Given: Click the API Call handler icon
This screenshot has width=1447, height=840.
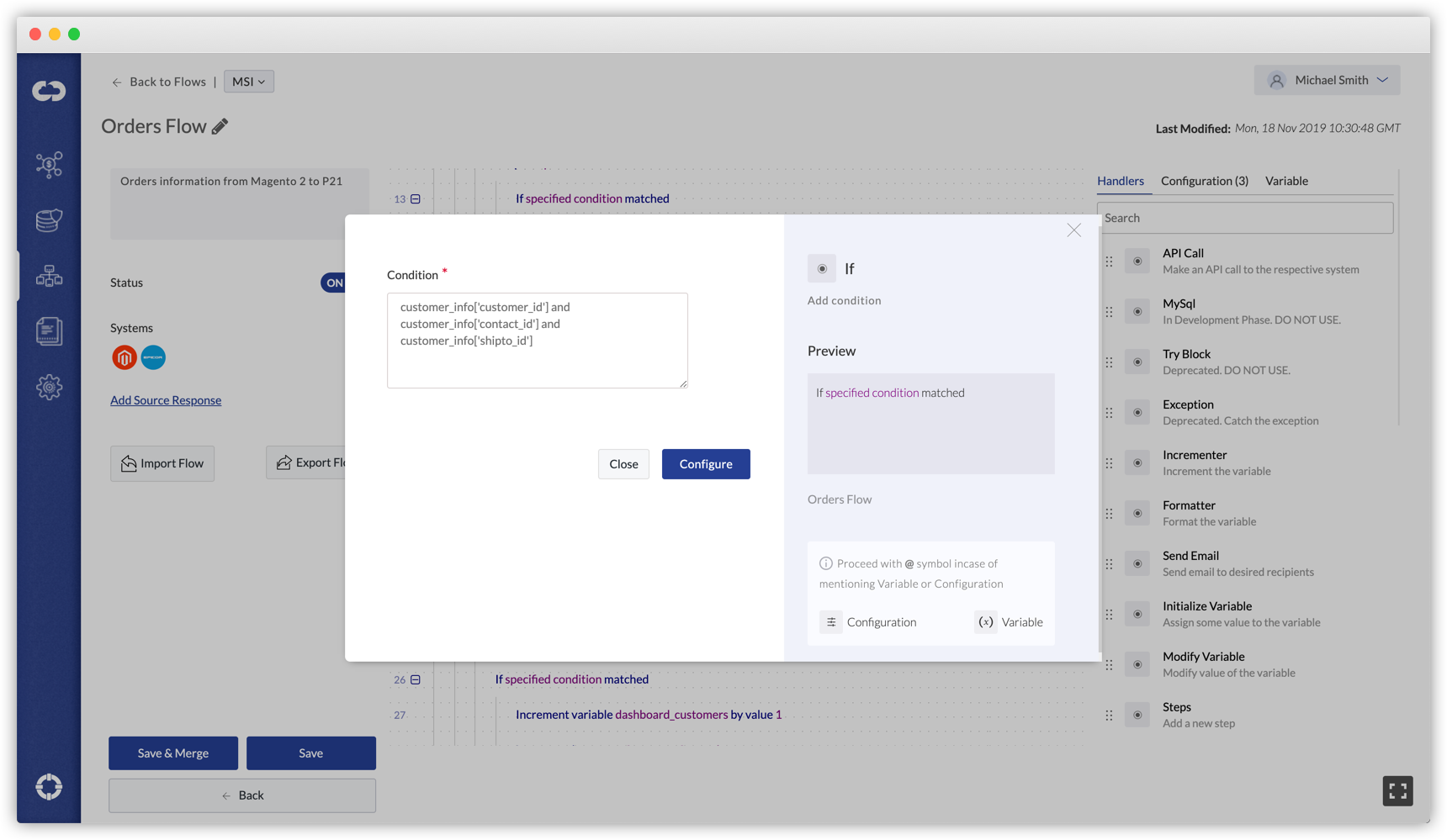Looking at the screenshot, I should (x=1137, y=262).
